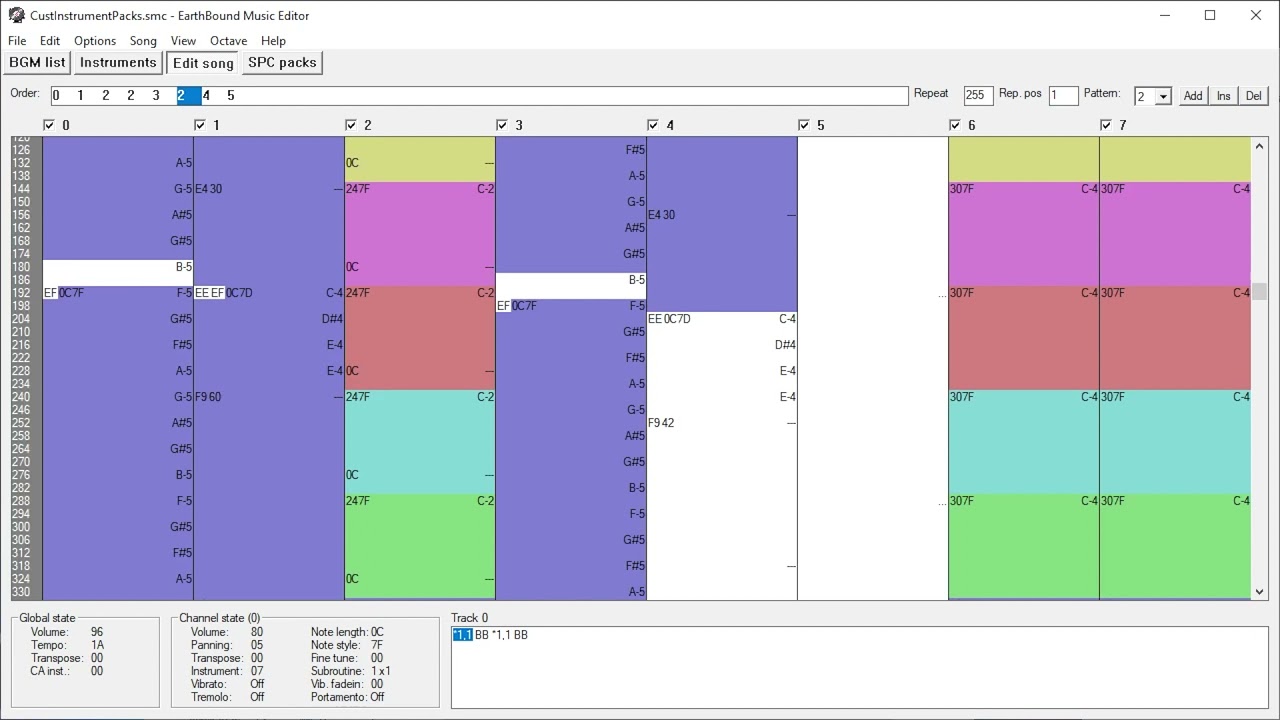
Task: Click the Del button
Action: tap(1253, 96)
